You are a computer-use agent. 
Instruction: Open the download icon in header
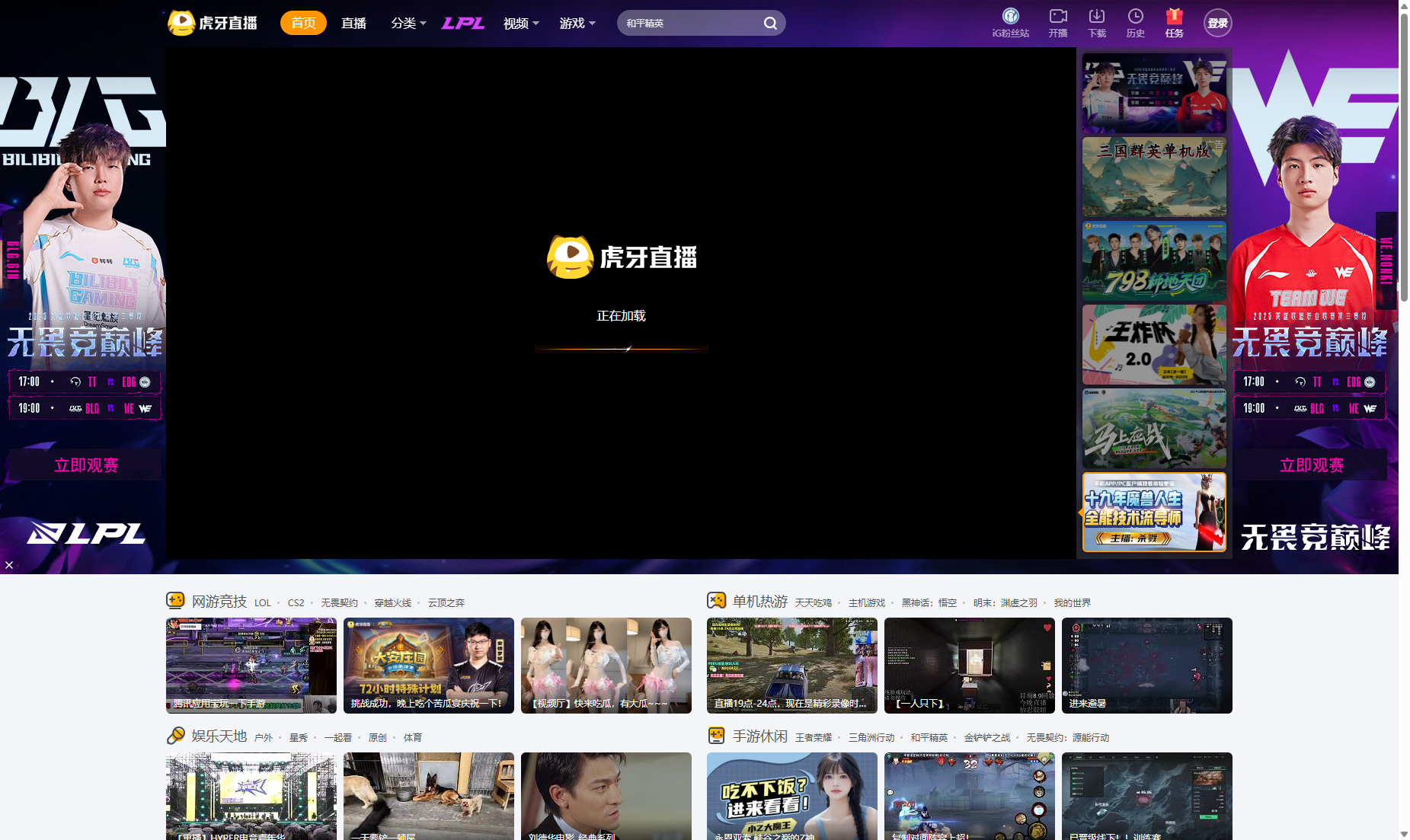coord(1096,16)
